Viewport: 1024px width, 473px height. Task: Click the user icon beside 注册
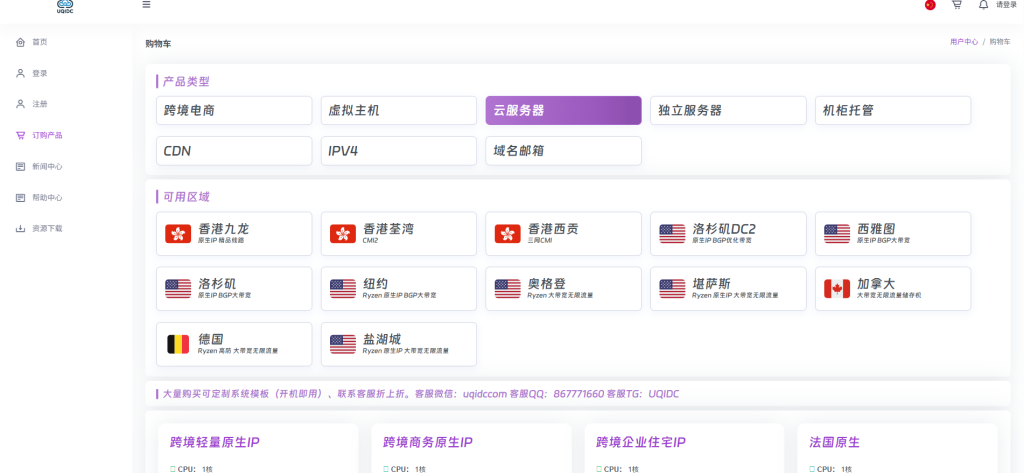point(20,104)
